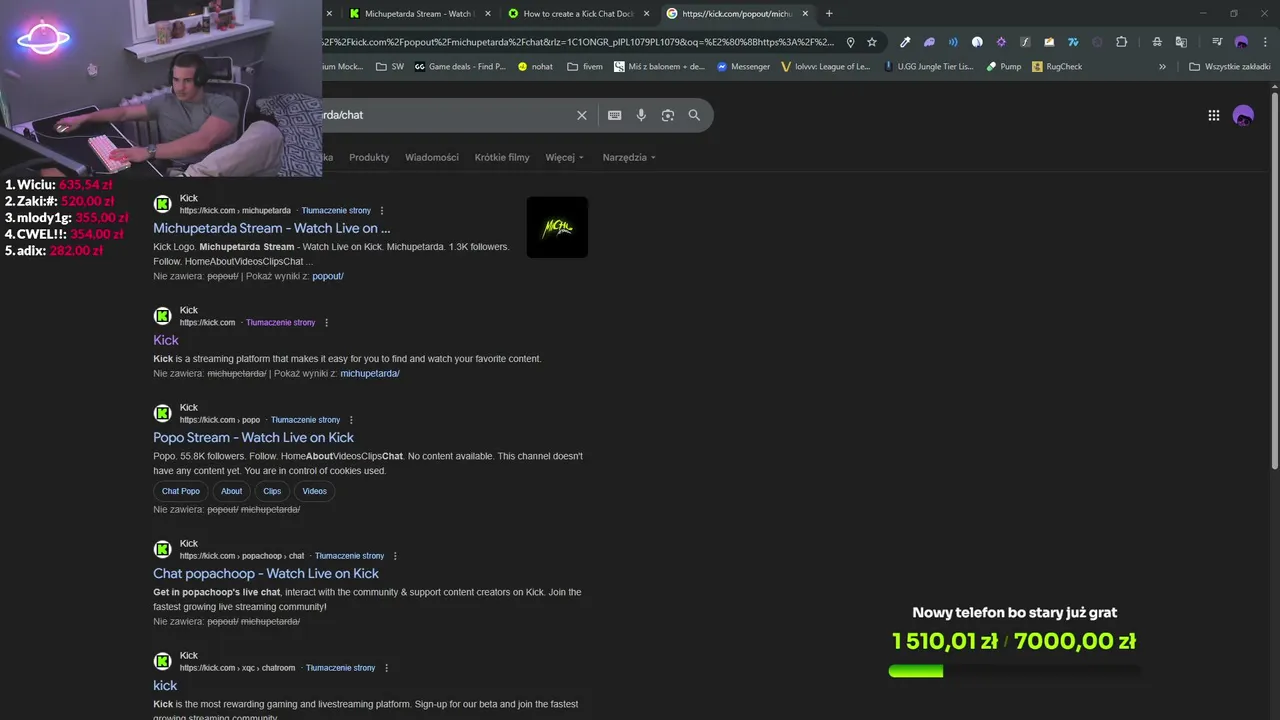Open the Messenger bookmark

(x=743, y=67)
